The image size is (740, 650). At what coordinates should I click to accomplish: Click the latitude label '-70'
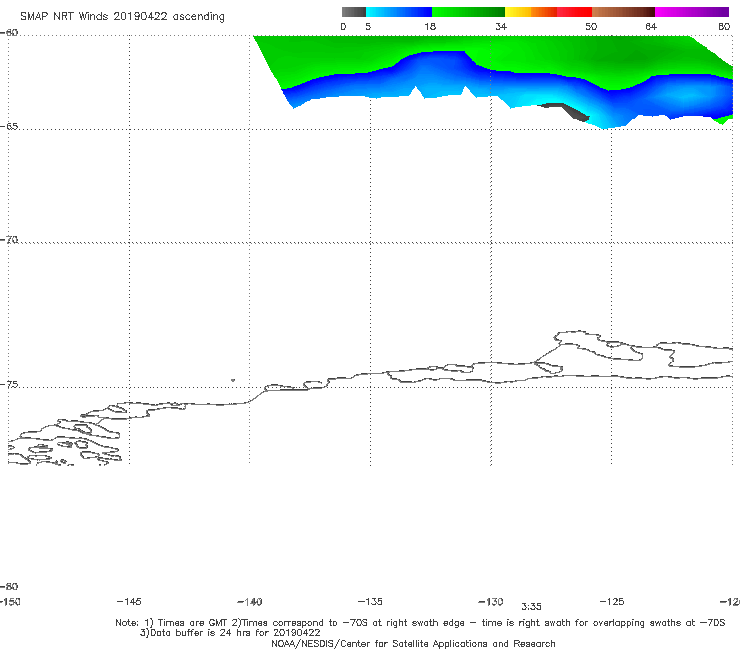tap(9, 240)
